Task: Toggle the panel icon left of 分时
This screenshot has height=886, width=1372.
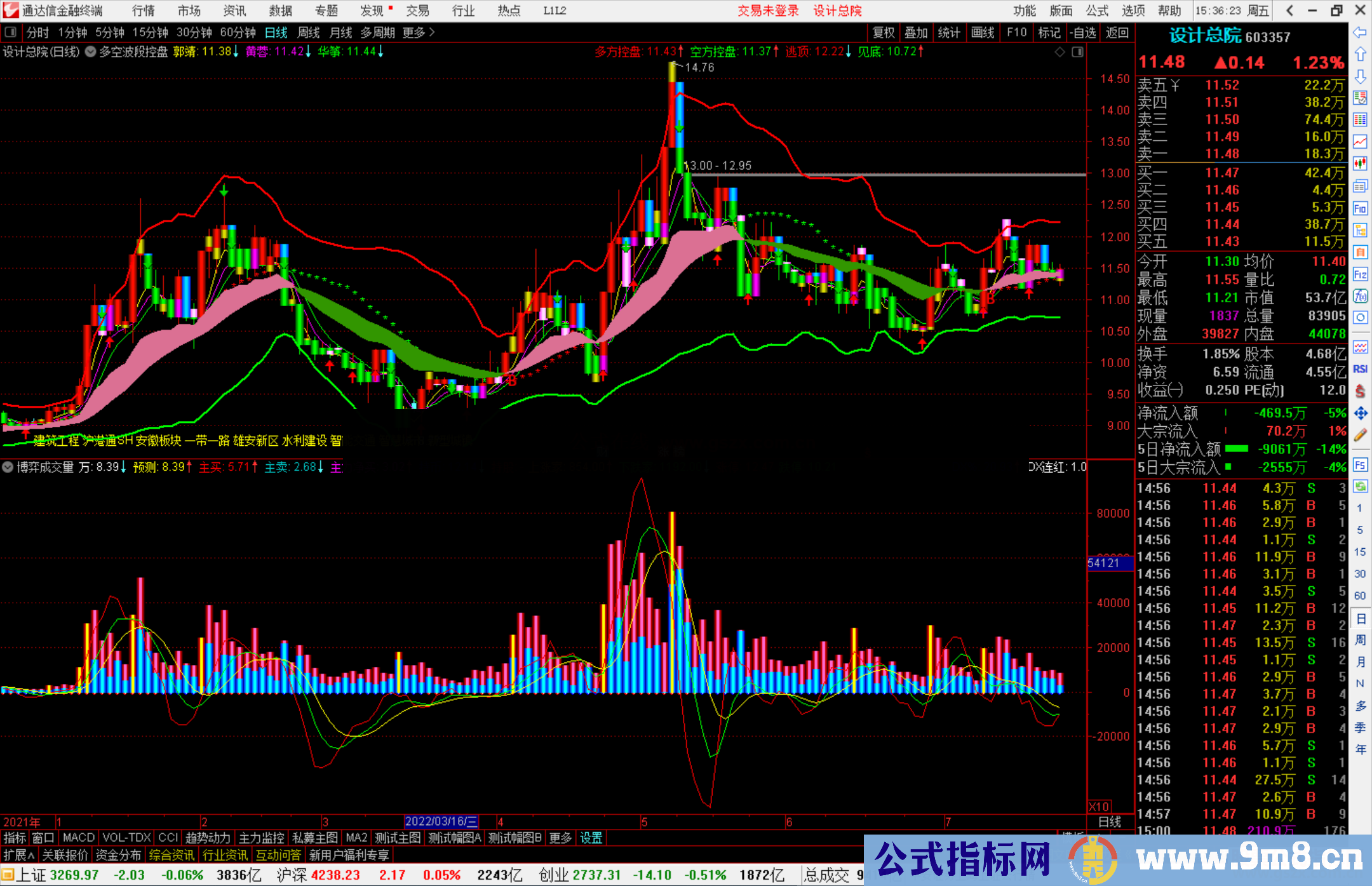Action: tap(10, 32)
